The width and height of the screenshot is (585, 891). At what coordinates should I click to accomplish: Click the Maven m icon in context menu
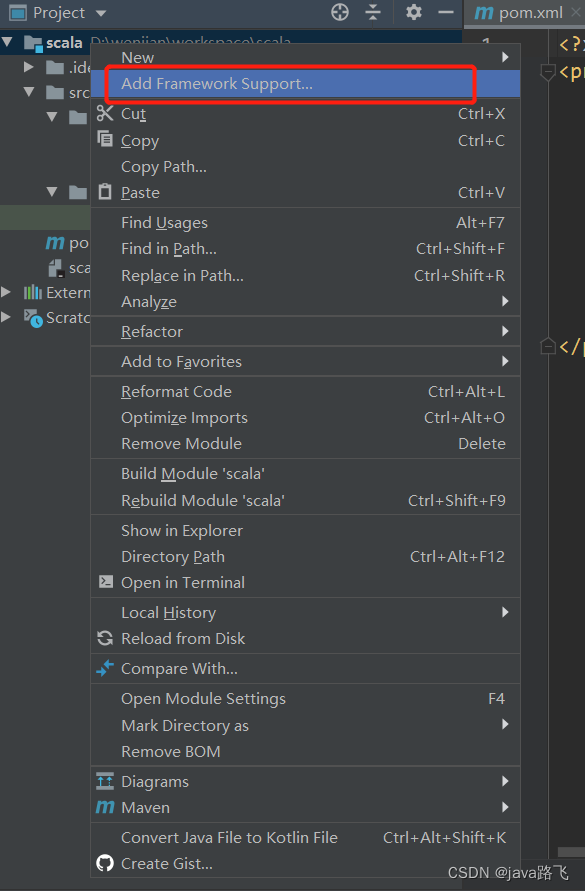[x=105, y=807]
